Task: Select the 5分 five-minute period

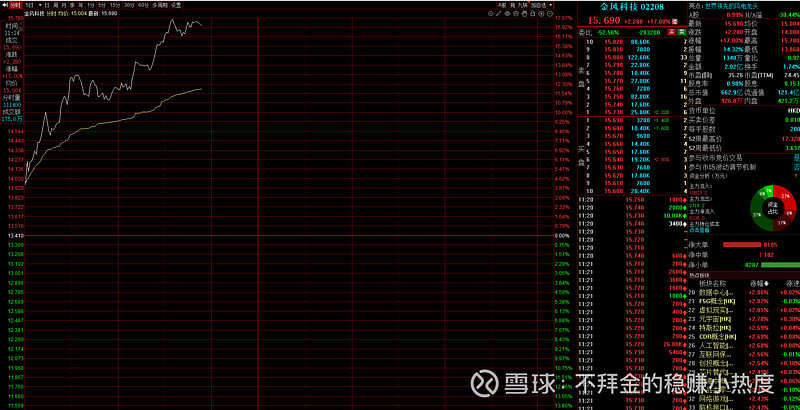Action: click(102, 5)
